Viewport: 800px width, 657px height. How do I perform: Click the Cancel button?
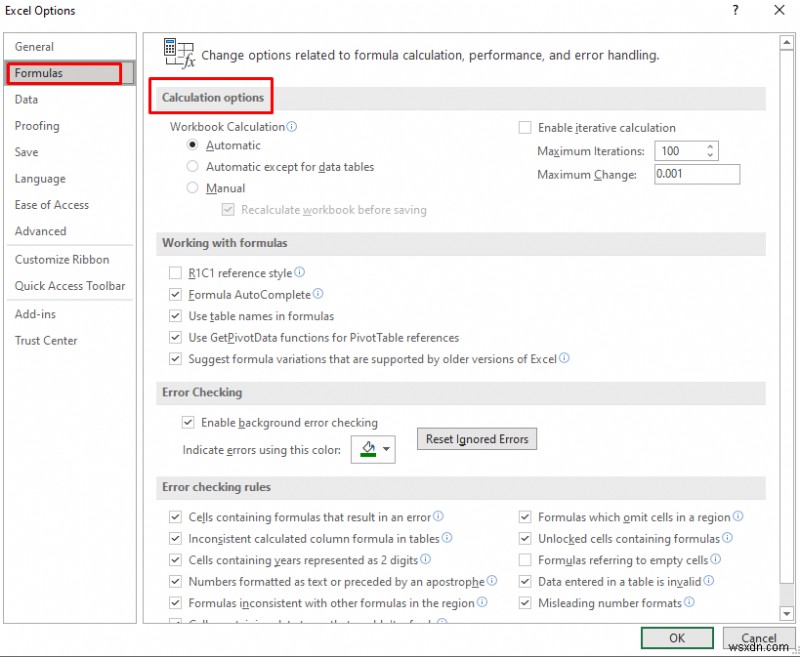[758, 638]
